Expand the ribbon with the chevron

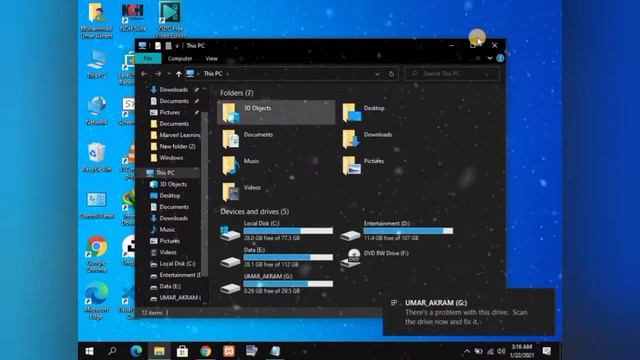tap(489, 58)
